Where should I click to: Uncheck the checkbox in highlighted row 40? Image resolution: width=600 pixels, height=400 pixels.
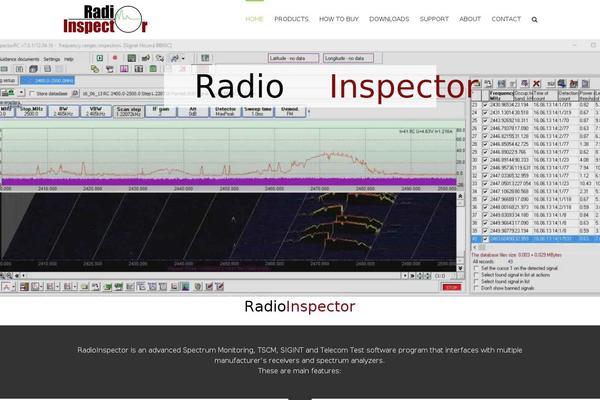(x=485, y=239)
